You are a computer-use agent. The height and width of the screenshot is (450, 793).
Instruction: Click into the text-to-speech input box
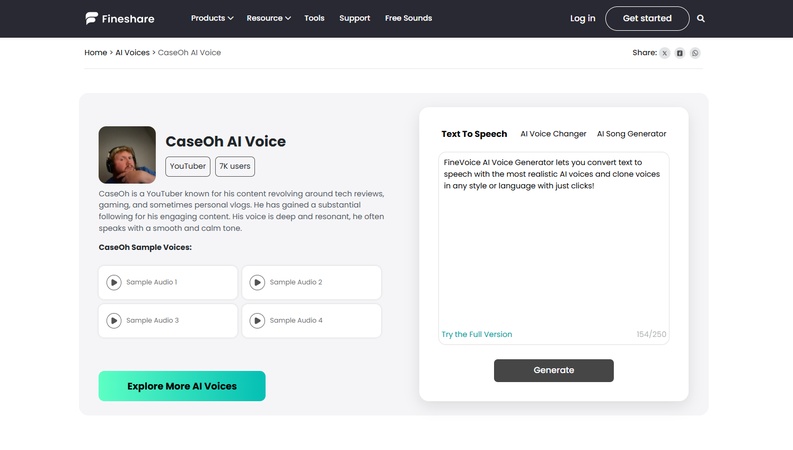tap(554, 248)
